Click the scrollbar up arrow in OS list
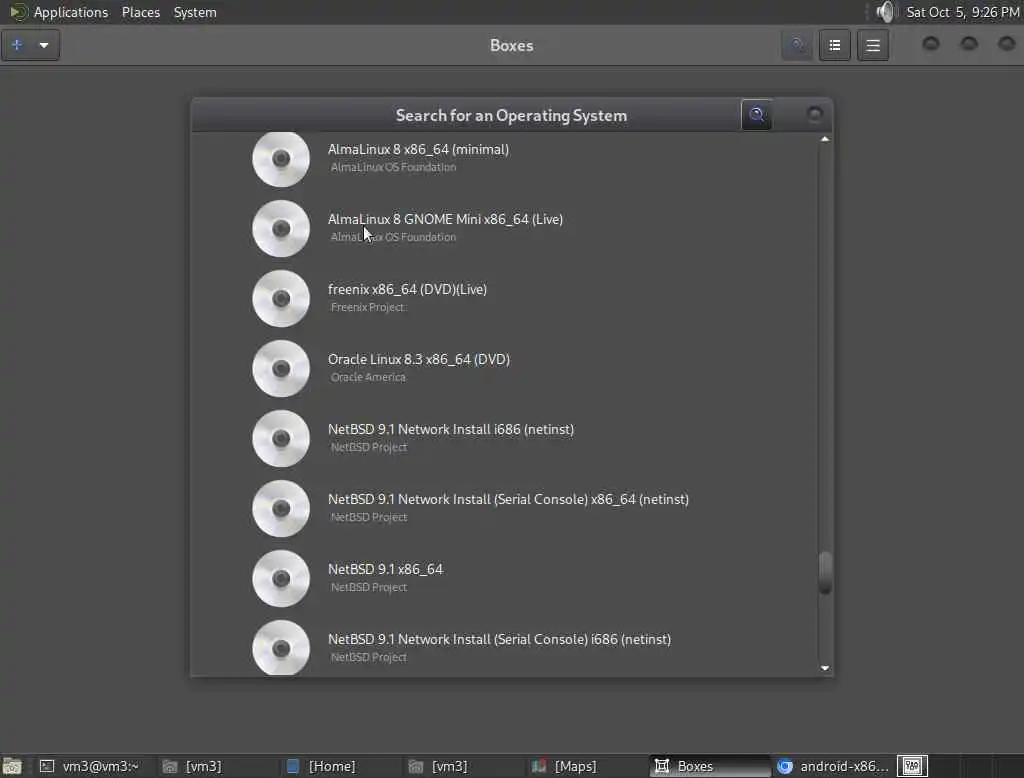1024x778 pixels. (x=825, y=139)
